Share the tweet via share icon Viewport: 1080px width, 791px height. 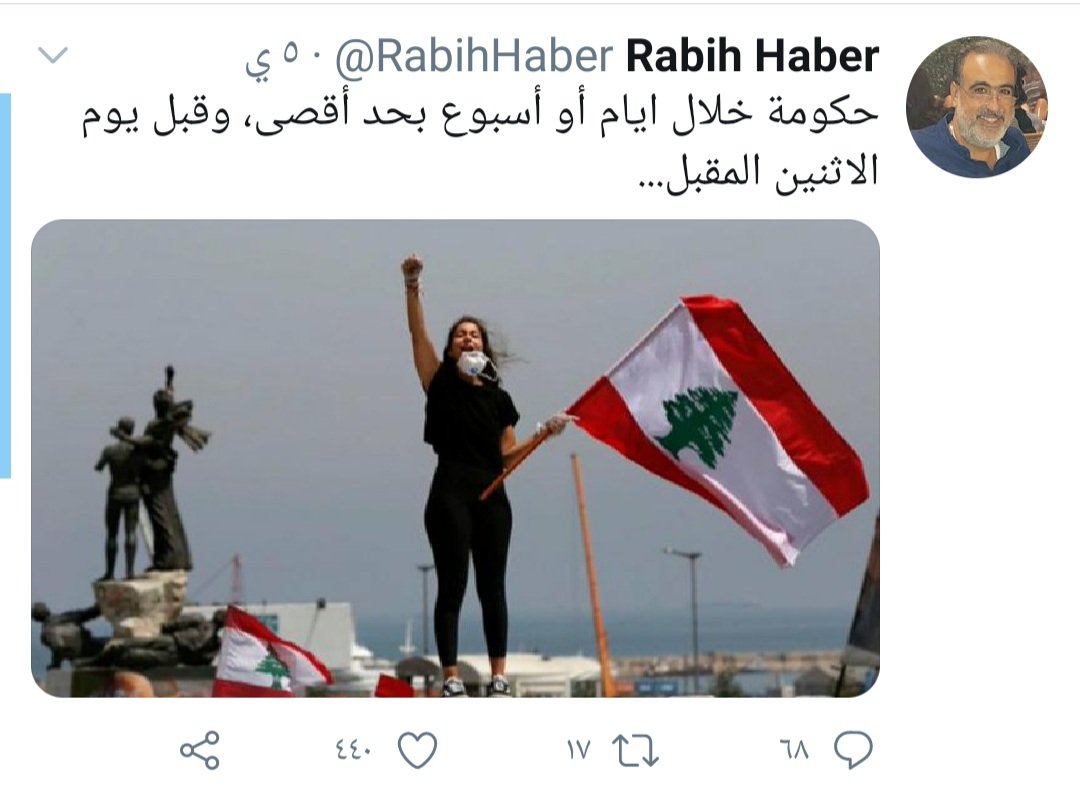(200, 750)
